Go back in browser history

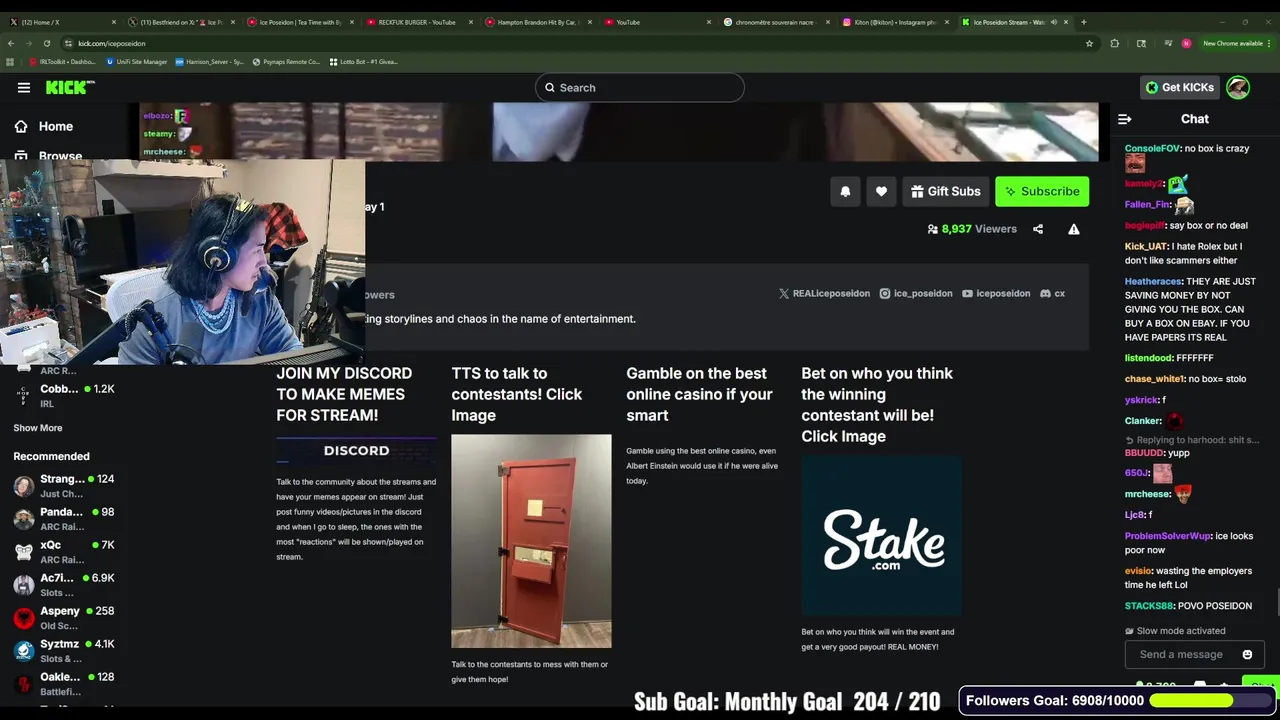click(11, 43)
